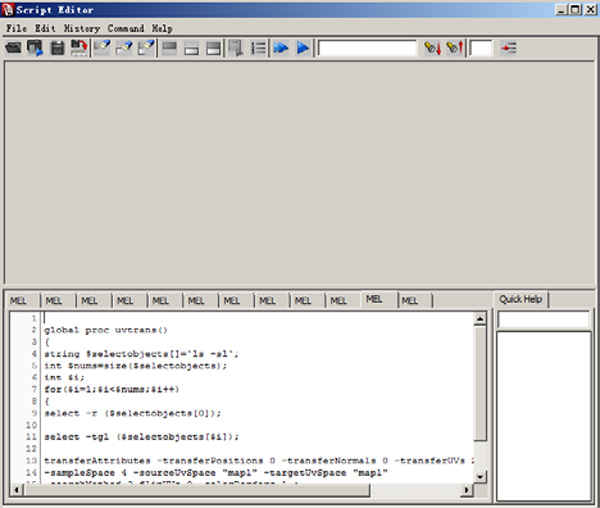Screen dimensions: 600x508
Task: Open the Help menu
Action: pos(162,28)
